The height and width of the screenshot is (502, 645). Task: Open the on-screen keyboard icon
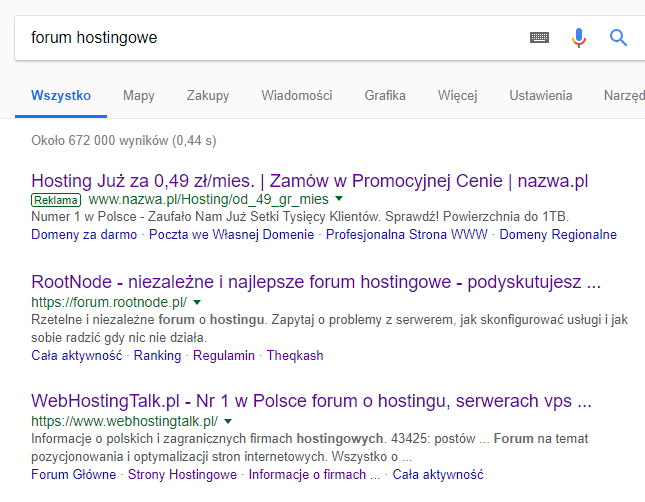[x=540, y=38]
